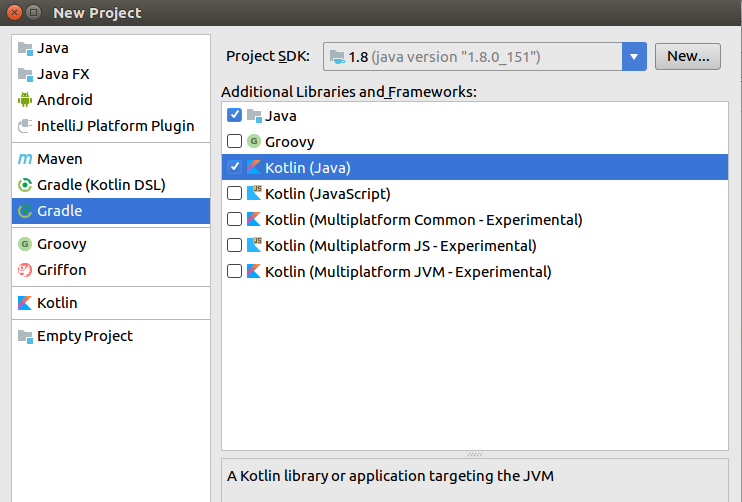This screenshot has width=742, height=502.
Task: Close the New Project dialog
Action: (x=15, y=12)
